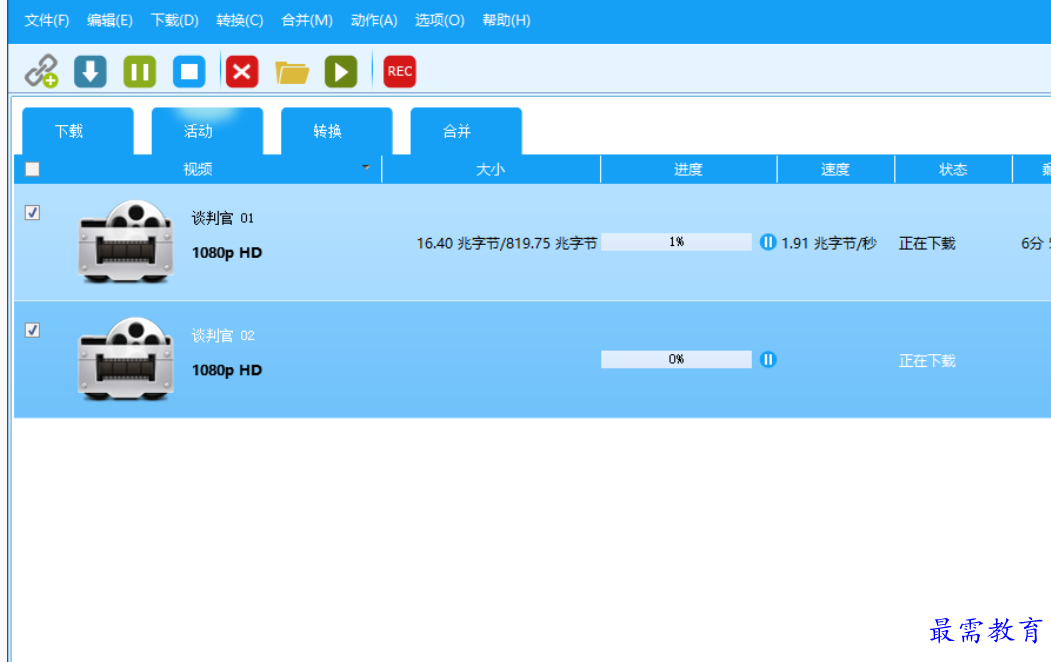Open the yellow folder toolbar icon

click(292, 72)
